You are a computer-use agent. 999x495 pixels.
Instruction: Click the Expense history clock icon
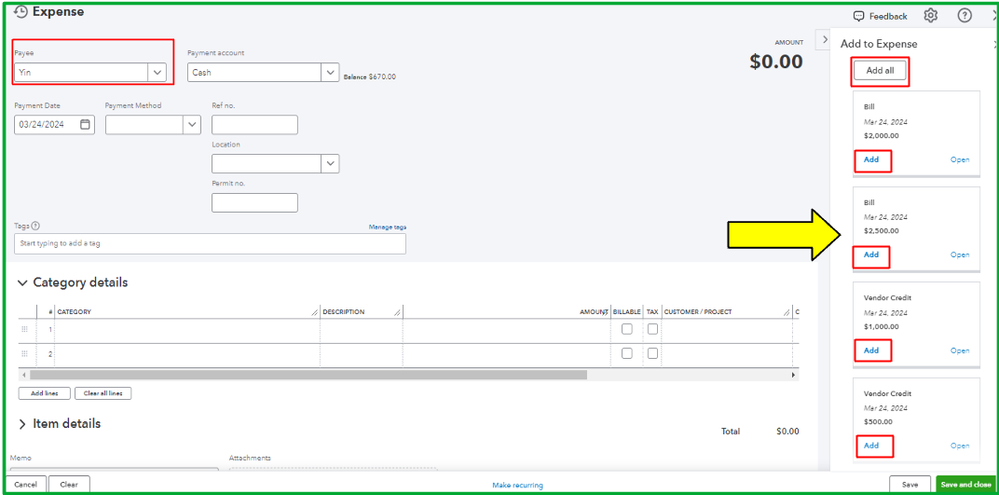[21, 12]
